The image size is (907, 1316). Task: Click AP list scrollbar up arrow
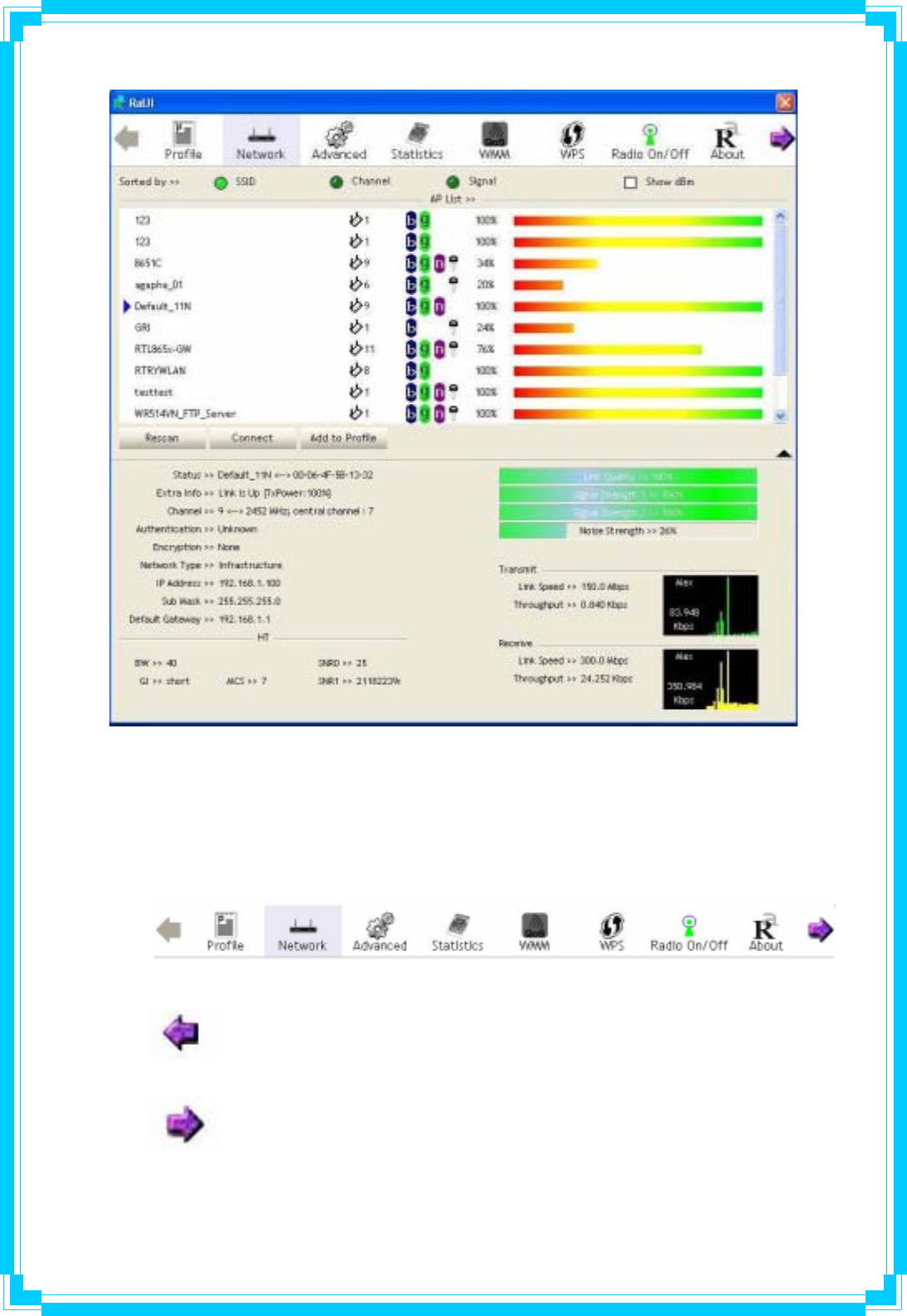point(780,216)
